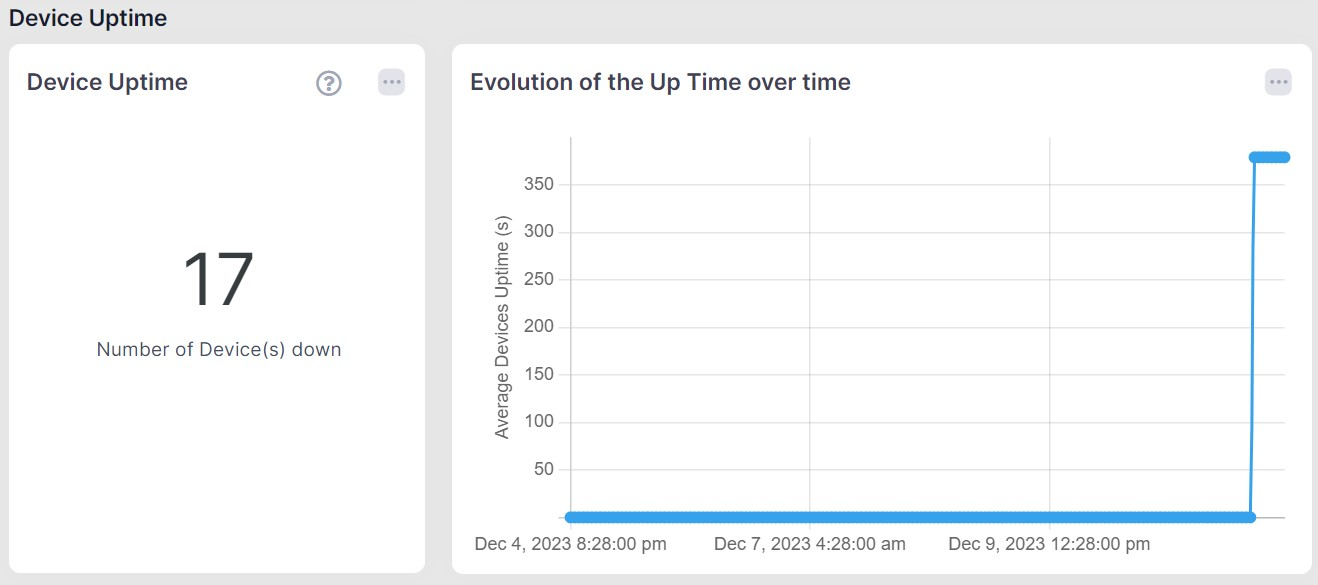Viewport: 1318px width, 585px height.
Task: Click the Dec 9, 2023 12:28:00 pm axis label
Action: pyautogui.click(x=1049, y=544)
